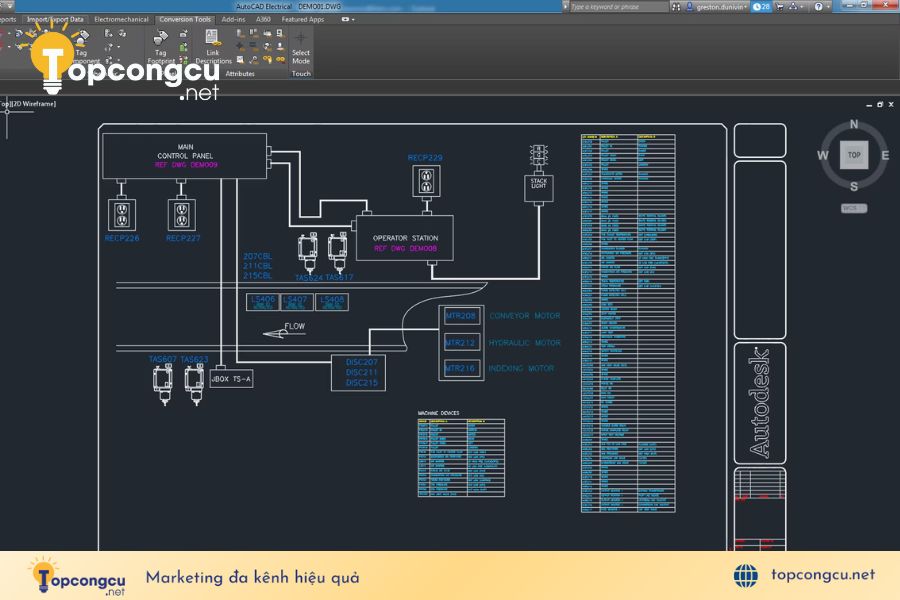Open the WCS coordinate system dropdown

point(854,208)
